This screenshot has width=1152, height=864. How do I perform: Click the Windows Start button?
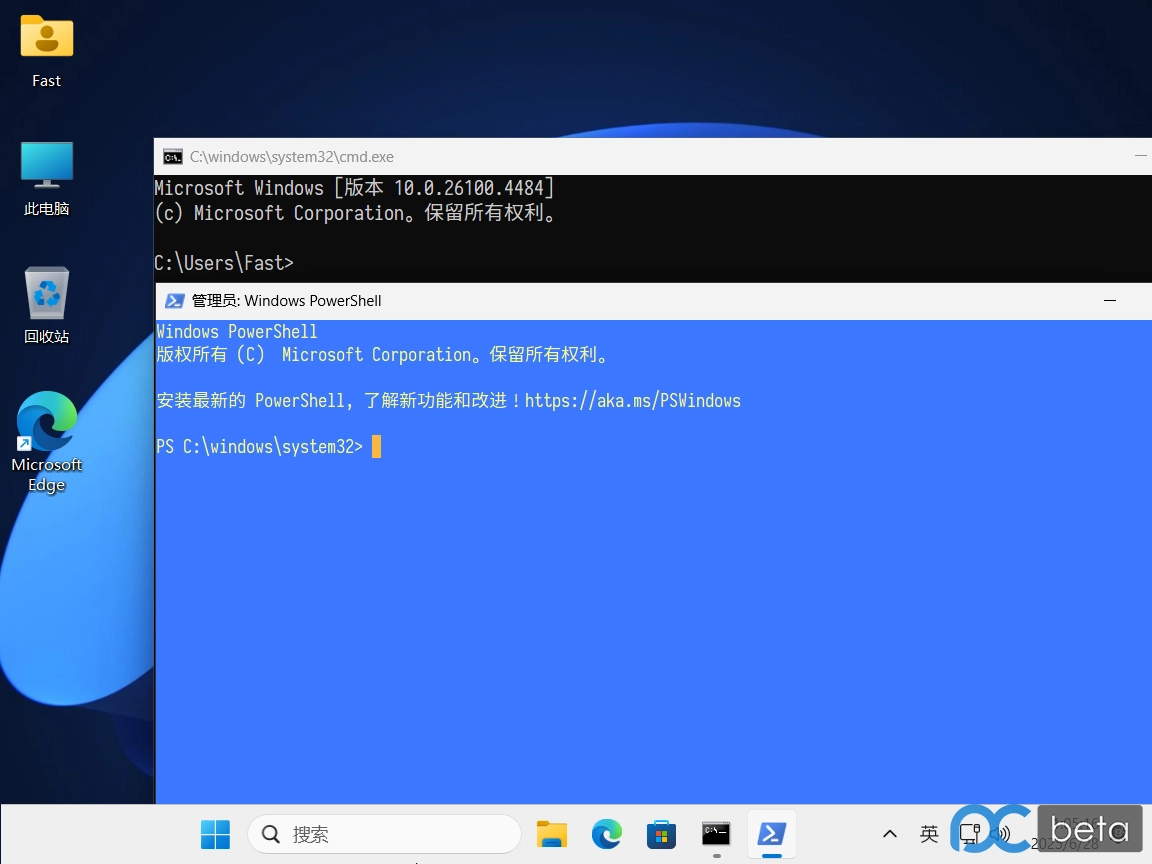[215, 834]
